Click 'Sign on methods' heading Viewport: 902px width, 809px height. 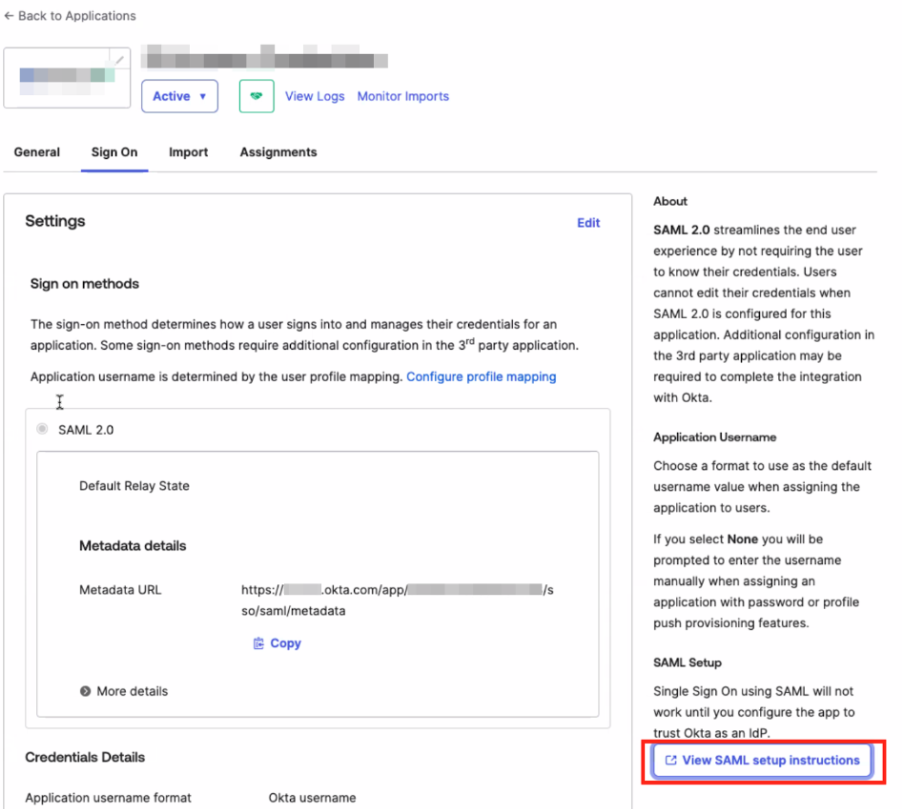(85, 284)
